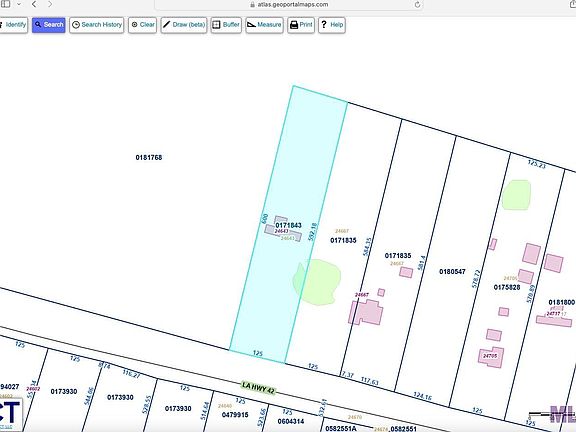Click the magnifier icon in Search
Image resolution: width=576 pixels, height=432 pixels.
point(38,25)
